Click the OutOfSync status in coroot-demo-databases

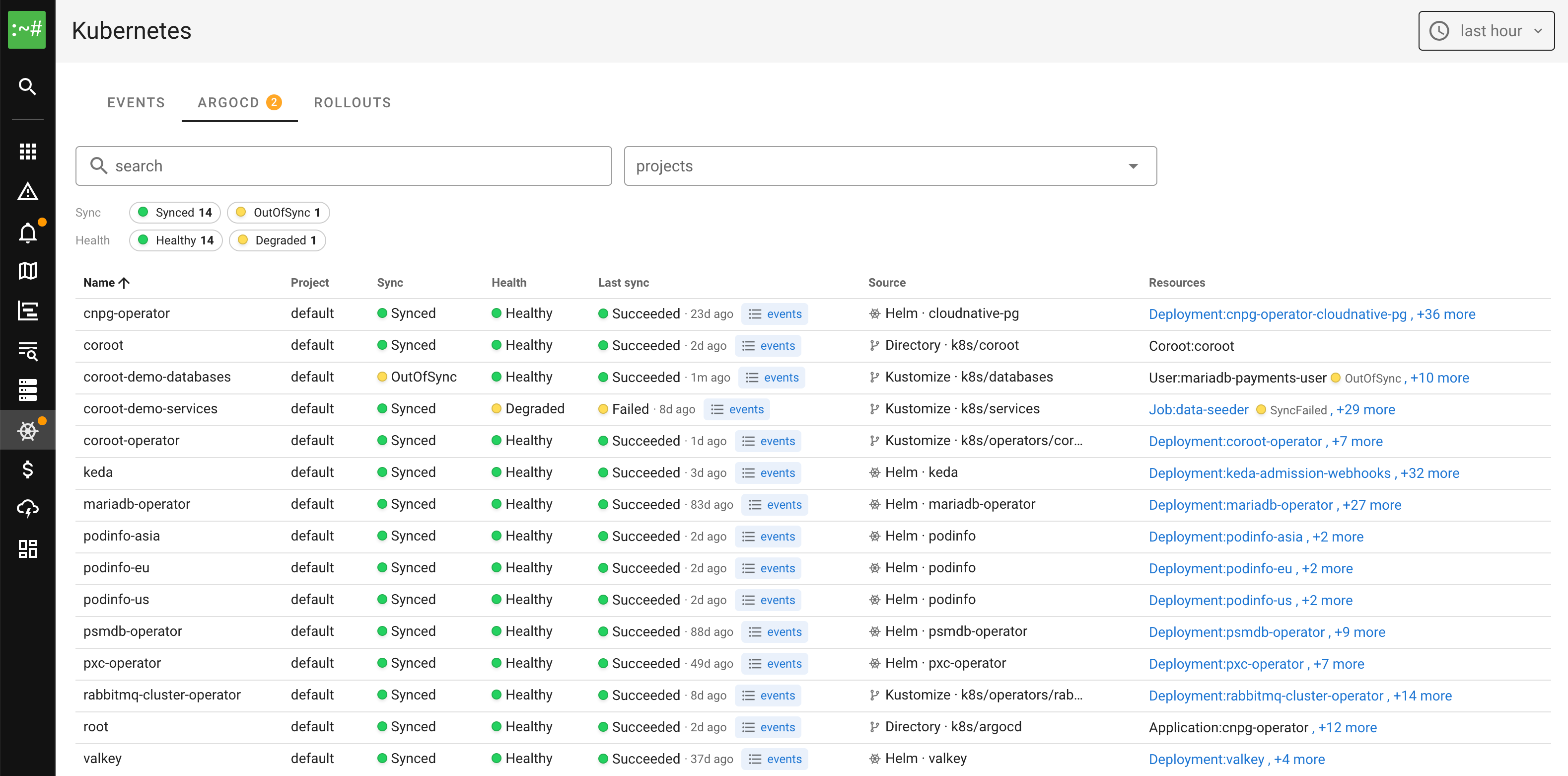423,377
